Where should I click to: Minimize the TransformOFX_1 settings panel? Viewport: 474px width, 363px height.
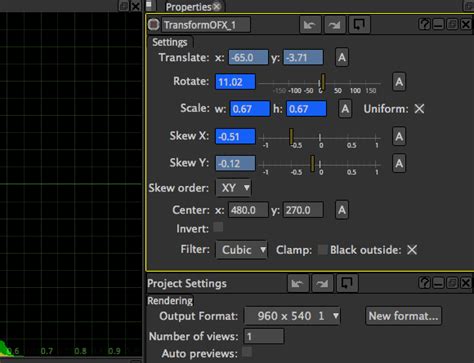point(438,24)
